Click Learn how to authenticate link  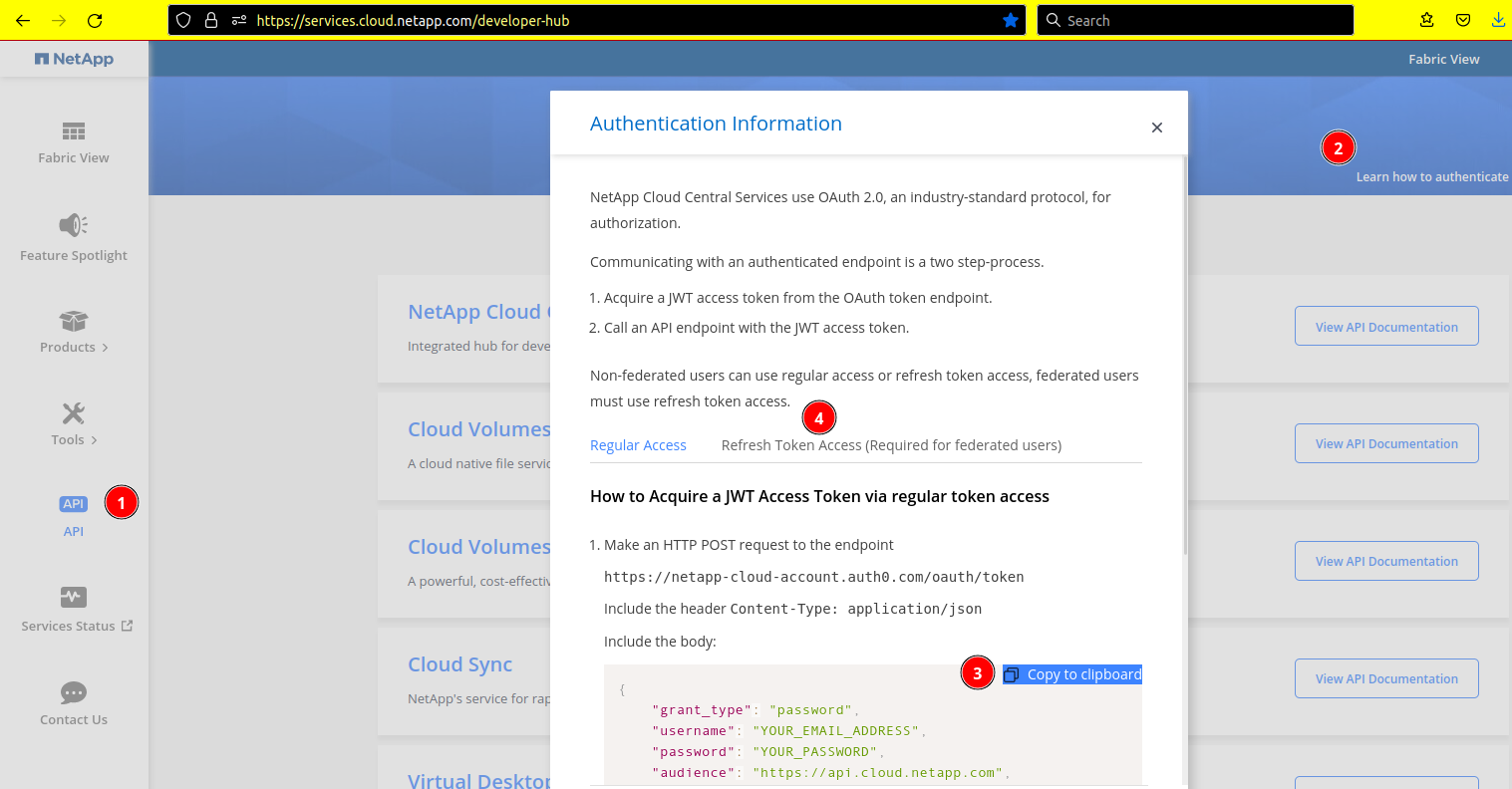tap(1432, 176)
